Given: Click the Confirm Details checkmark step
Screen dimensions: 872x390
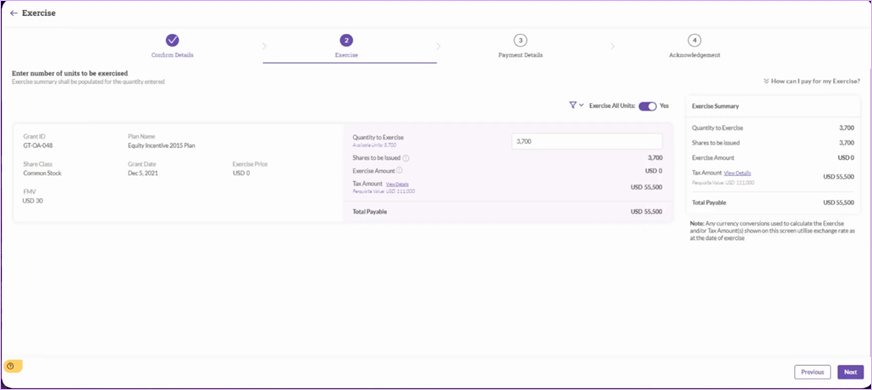Looking at the screenshot, I should point(172,40).
